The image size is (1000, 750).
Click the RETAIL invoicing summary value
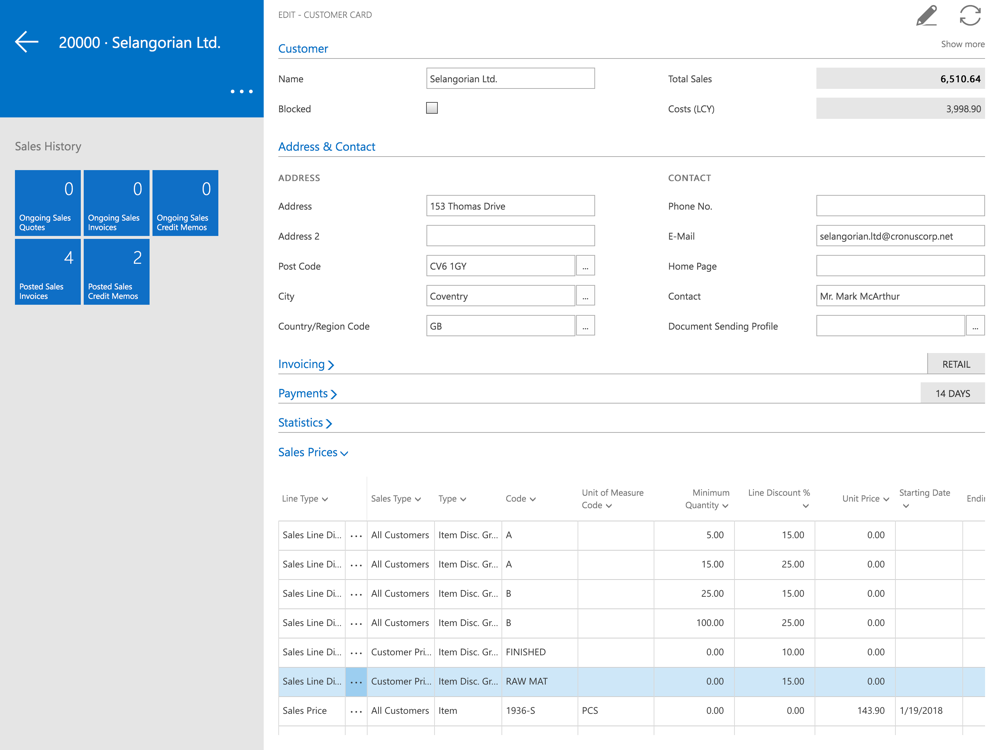(x=956, y=364)
